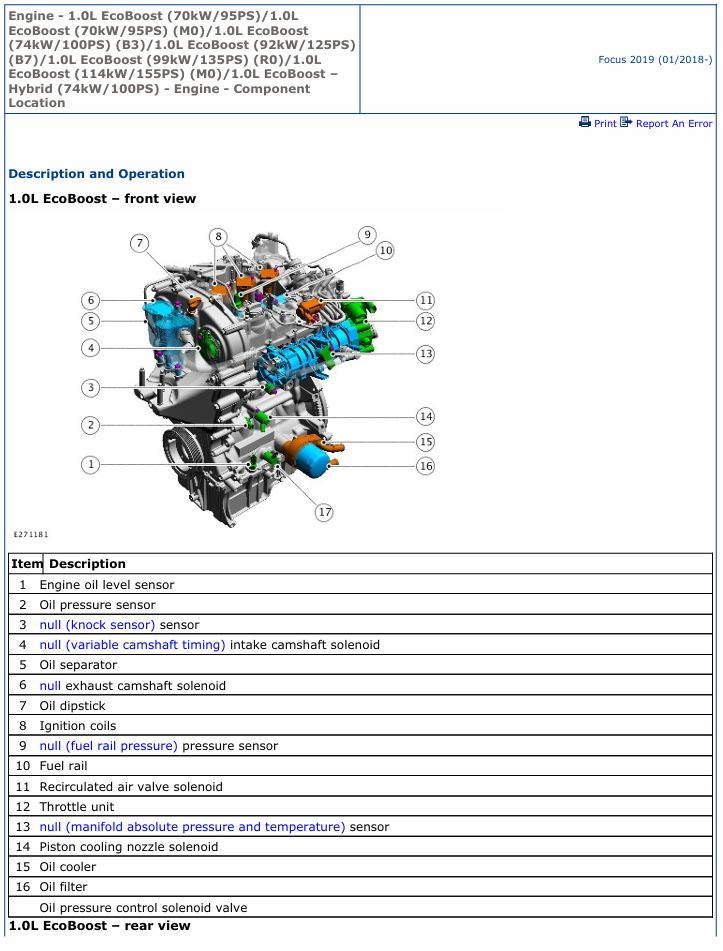Click the 'Piston cooling nozzle solenoid' row
Screen dimensions: 723x951
click(360, 847)
